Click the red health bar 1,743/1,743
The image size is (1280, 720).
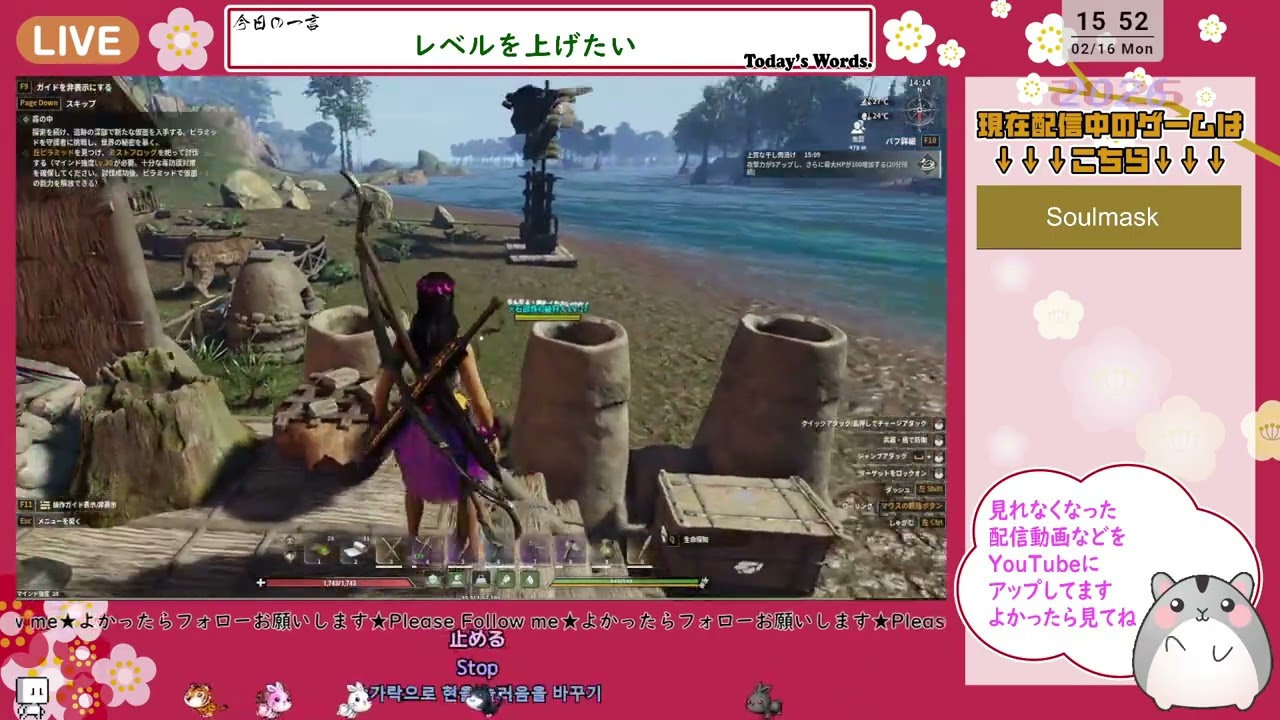pos(340,582)
